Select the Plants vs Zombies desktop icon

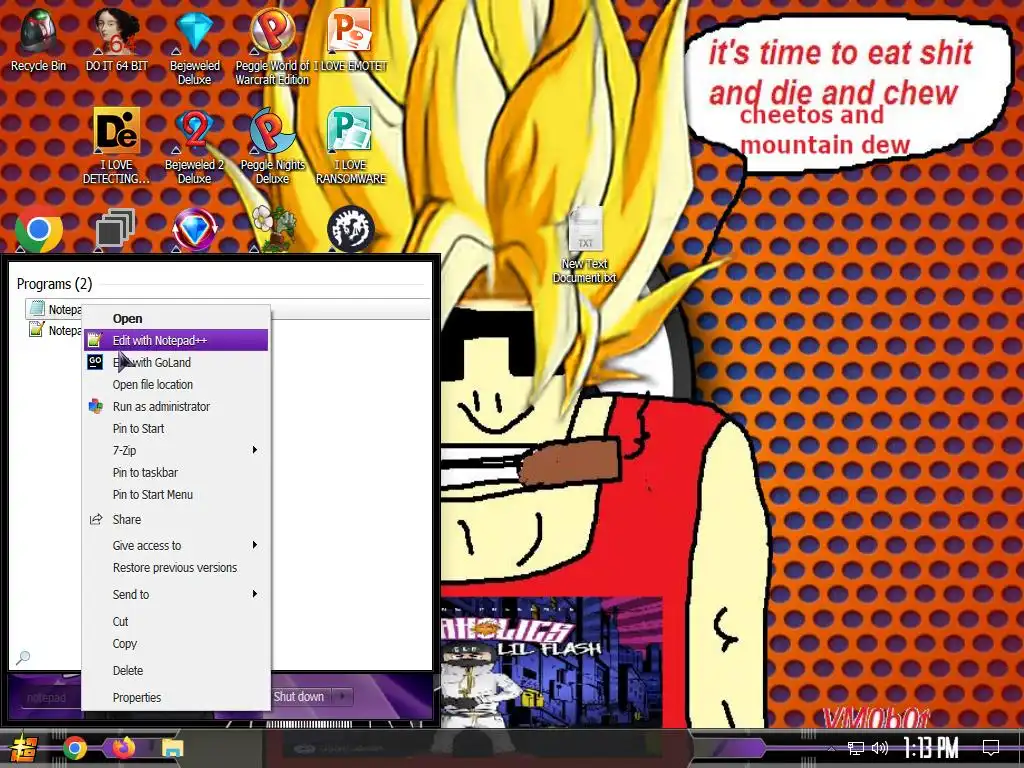pos(273,229)
